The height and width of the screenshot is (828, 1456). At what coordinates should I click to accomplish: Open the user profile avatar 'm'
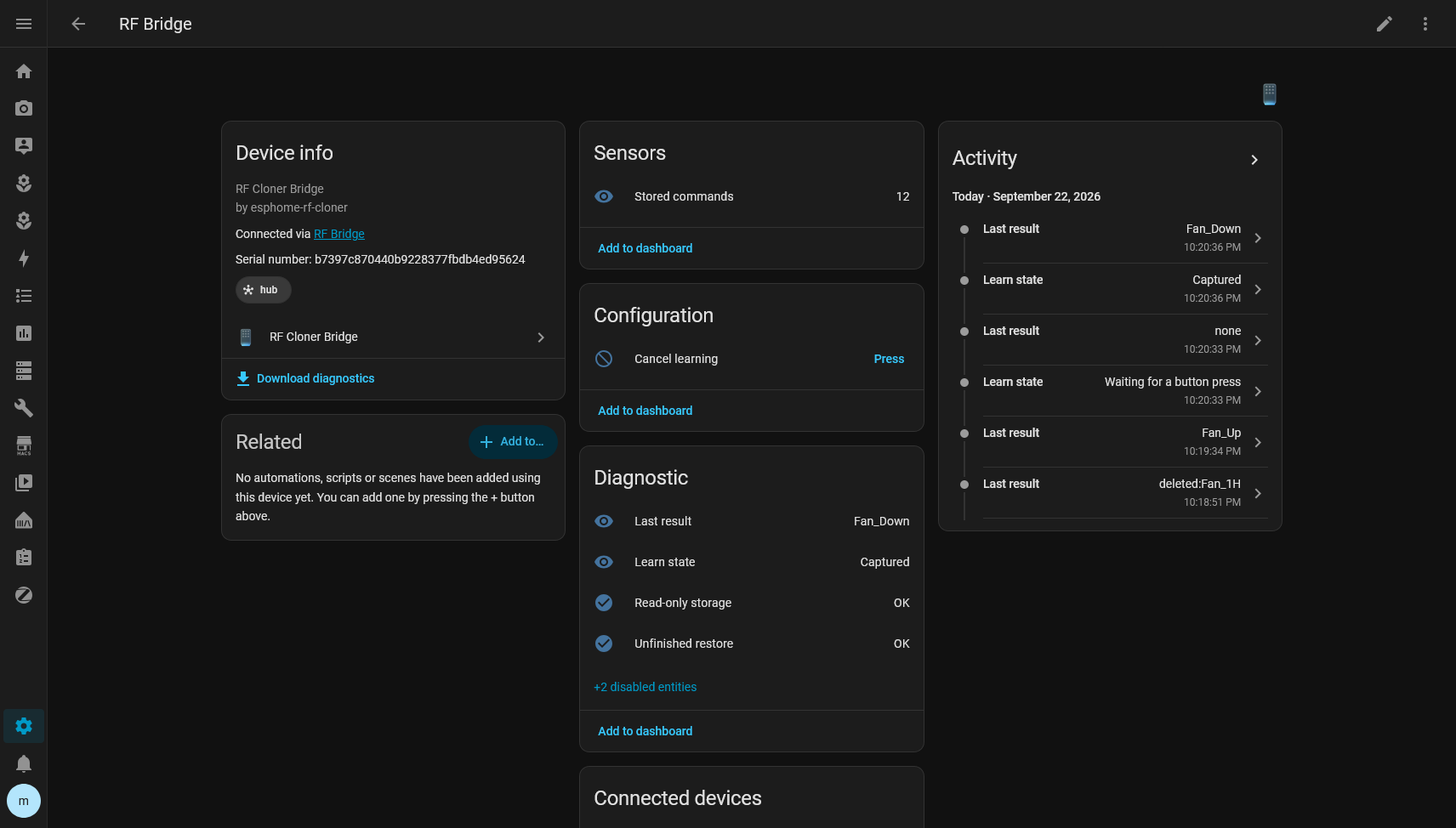(24, 801)
